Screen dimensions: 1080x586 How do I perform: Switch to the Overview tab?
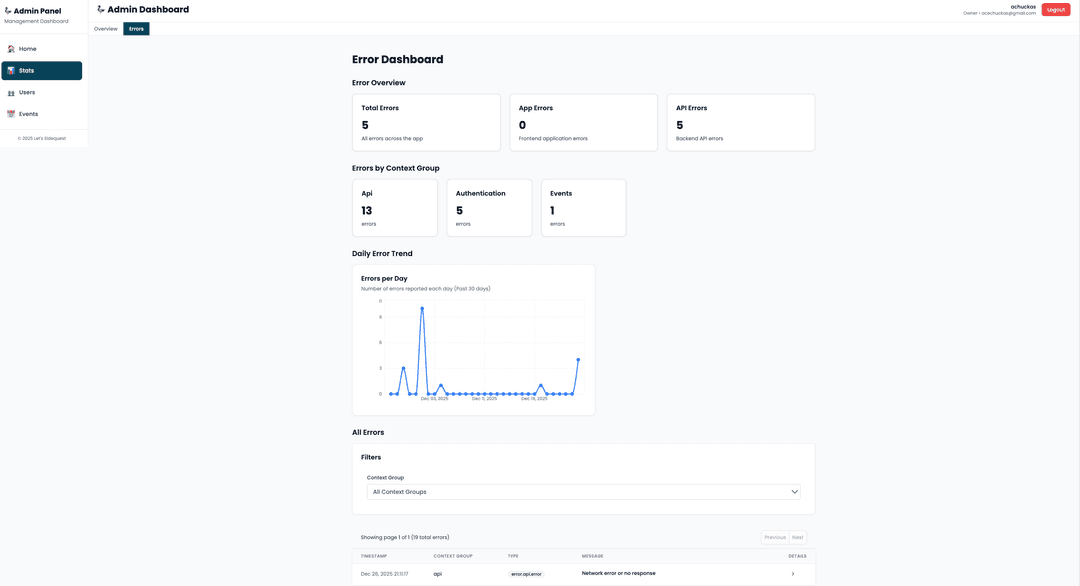(x=105, y=29)
